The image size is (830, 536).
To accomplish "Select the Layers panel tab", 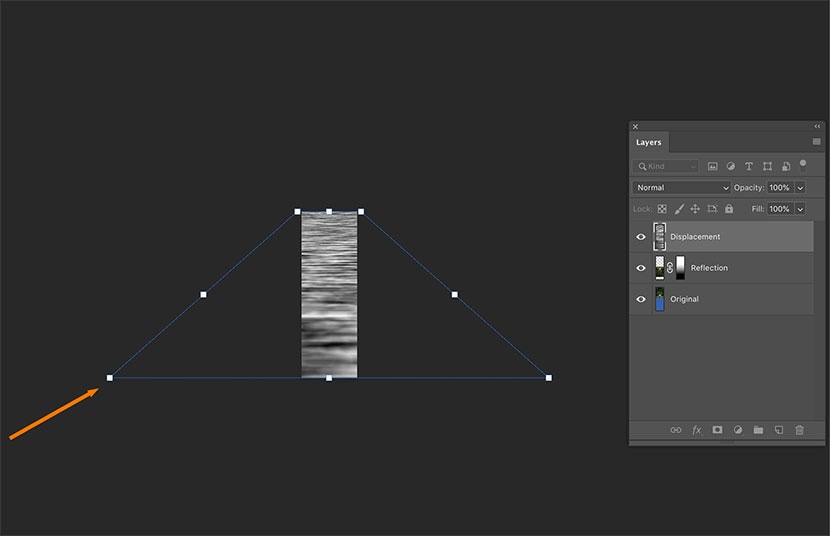I will click(x=649, y=143).
